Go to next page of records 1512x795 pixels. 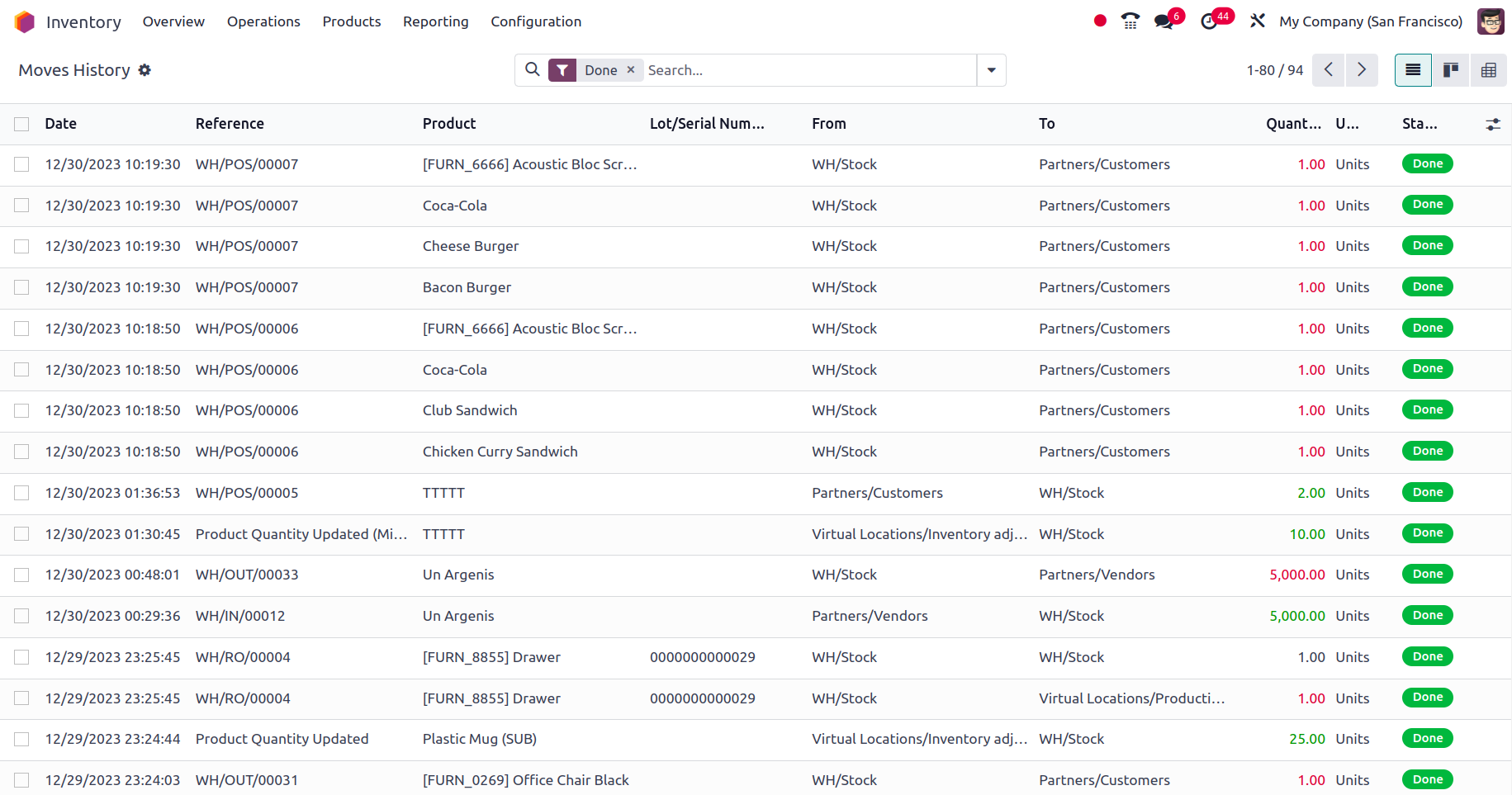tap(1362, 70)
